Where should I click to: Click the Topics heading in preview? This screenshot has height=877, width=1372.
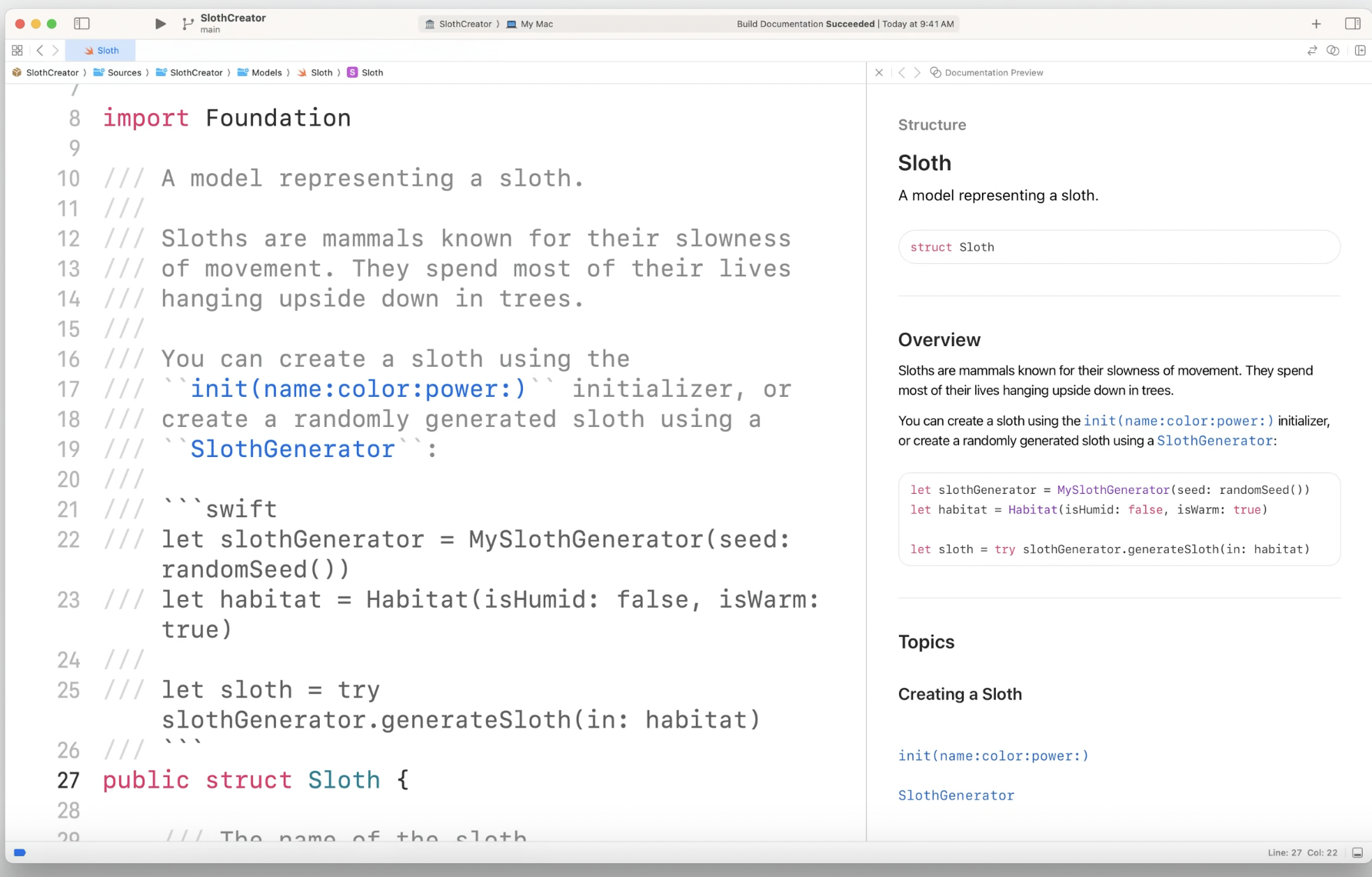pyautogui.click(x=926, y=642)
